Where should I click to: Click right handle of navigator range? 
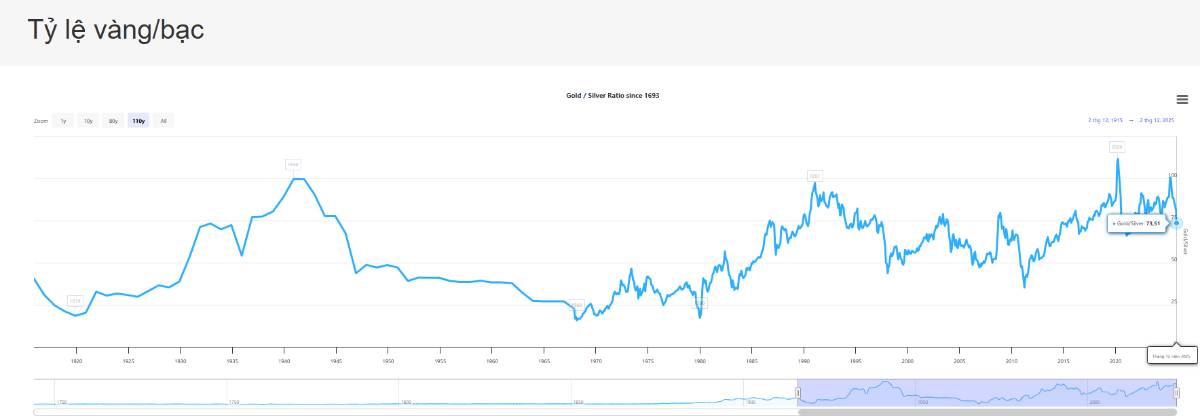[1176, 393]
